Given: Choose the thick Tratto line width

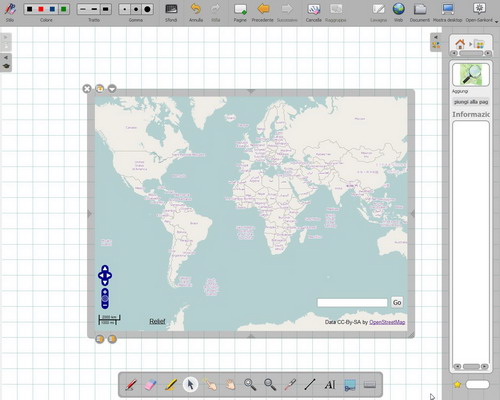Looking at the screenshot, I should (106, 9).
